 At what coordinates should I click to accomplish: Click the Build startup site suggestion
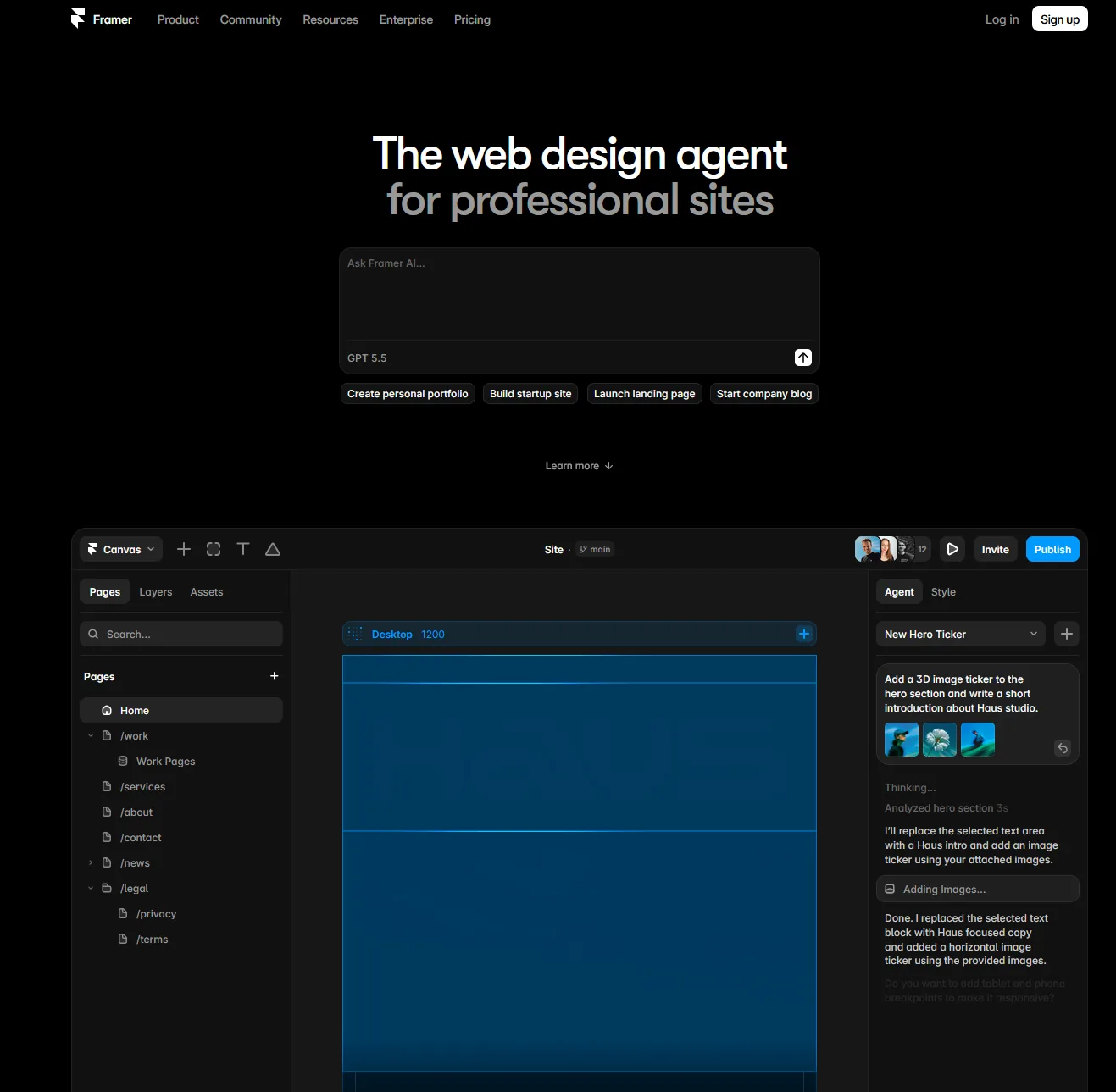click(530, 394)
